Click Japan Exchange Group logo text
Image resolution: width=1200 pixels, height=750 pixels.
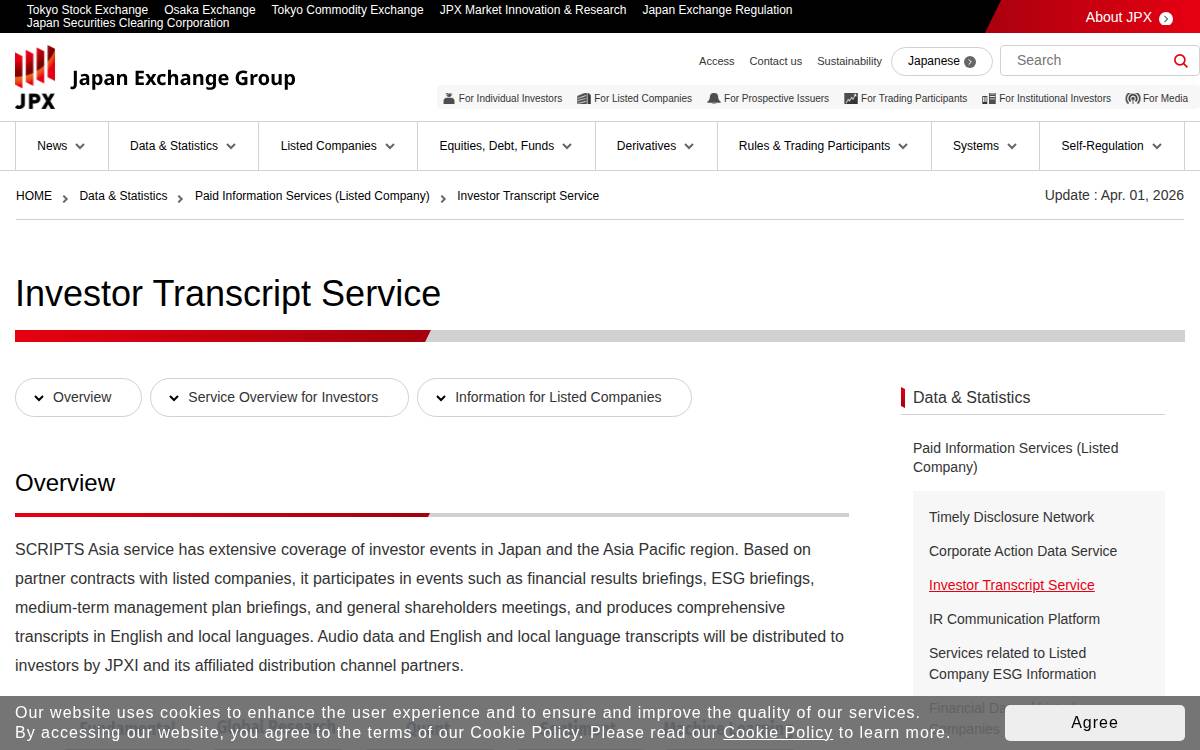183,78
